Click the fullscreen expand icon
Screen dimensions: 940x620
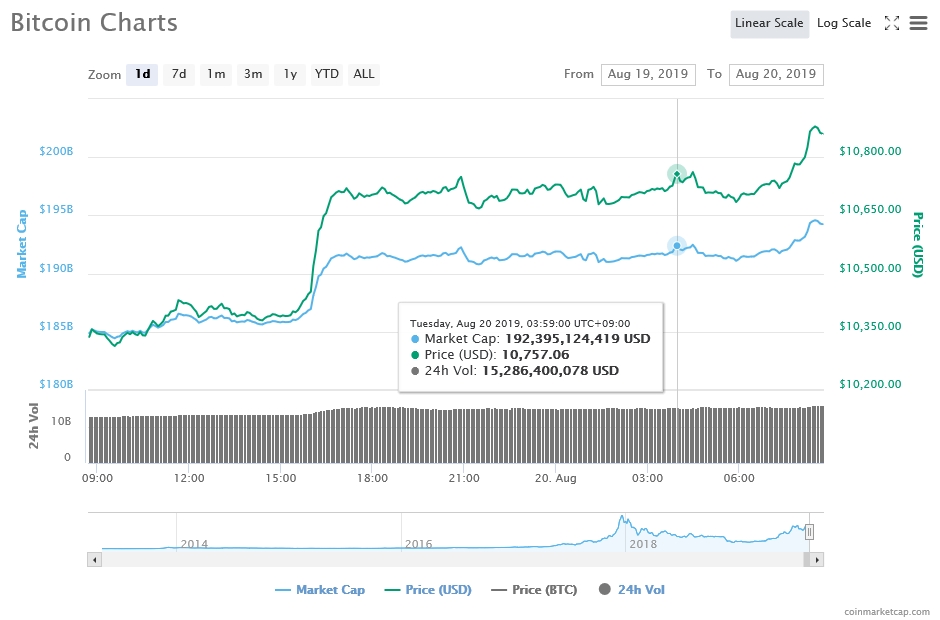tap(892, 23)
